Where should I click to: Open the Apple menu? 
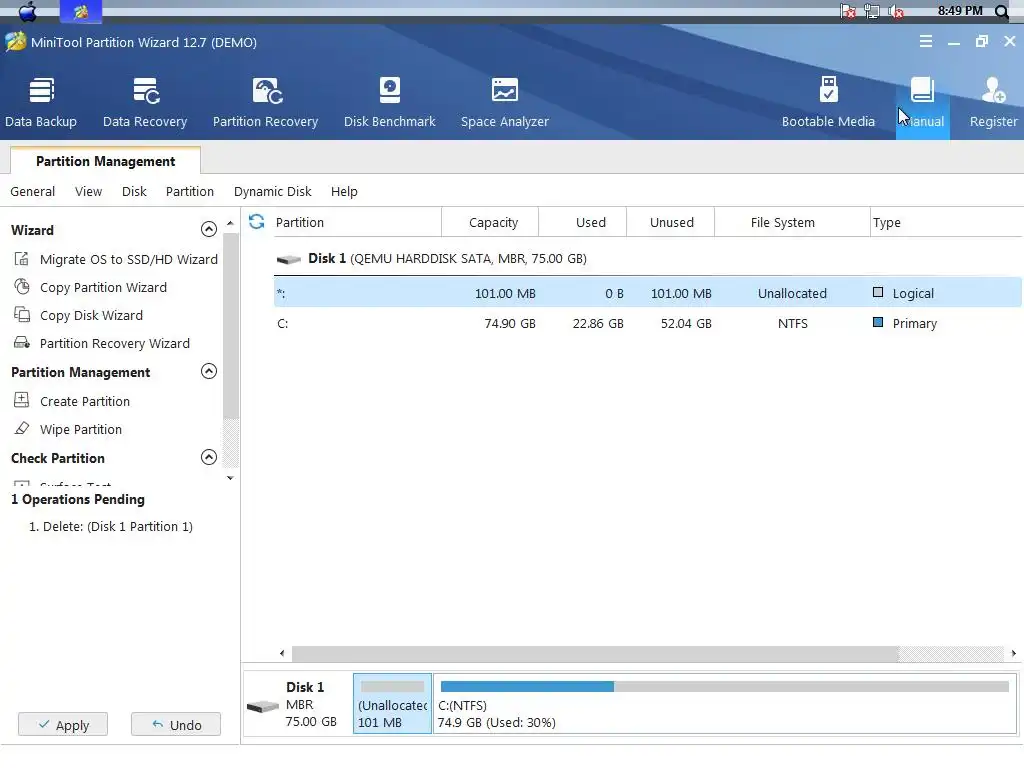tap(27, 10)
